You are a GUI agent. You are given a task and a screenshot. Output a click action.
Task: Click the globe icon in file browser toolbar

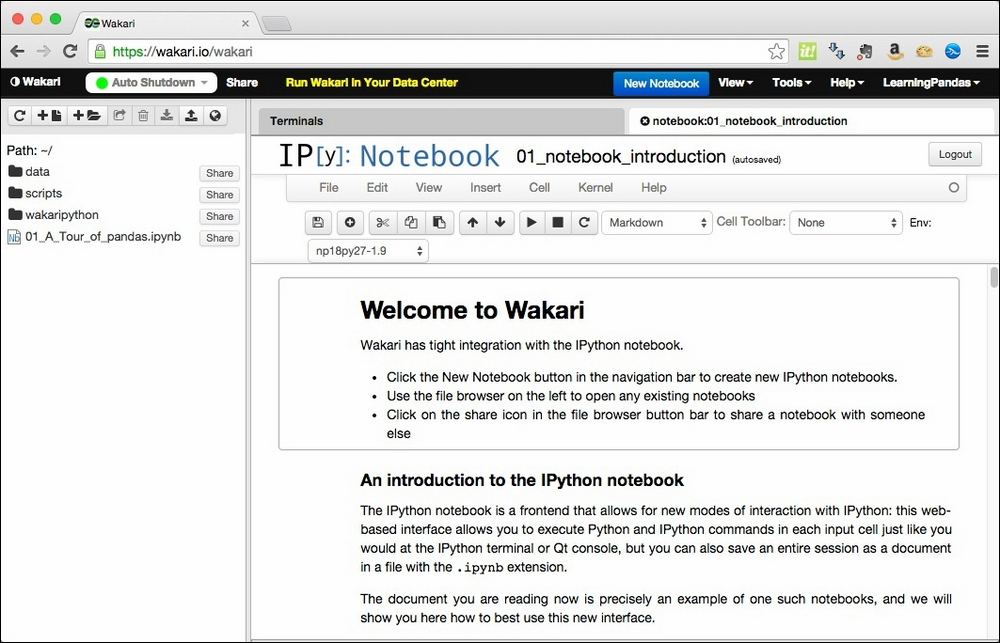tap(215, 115)
